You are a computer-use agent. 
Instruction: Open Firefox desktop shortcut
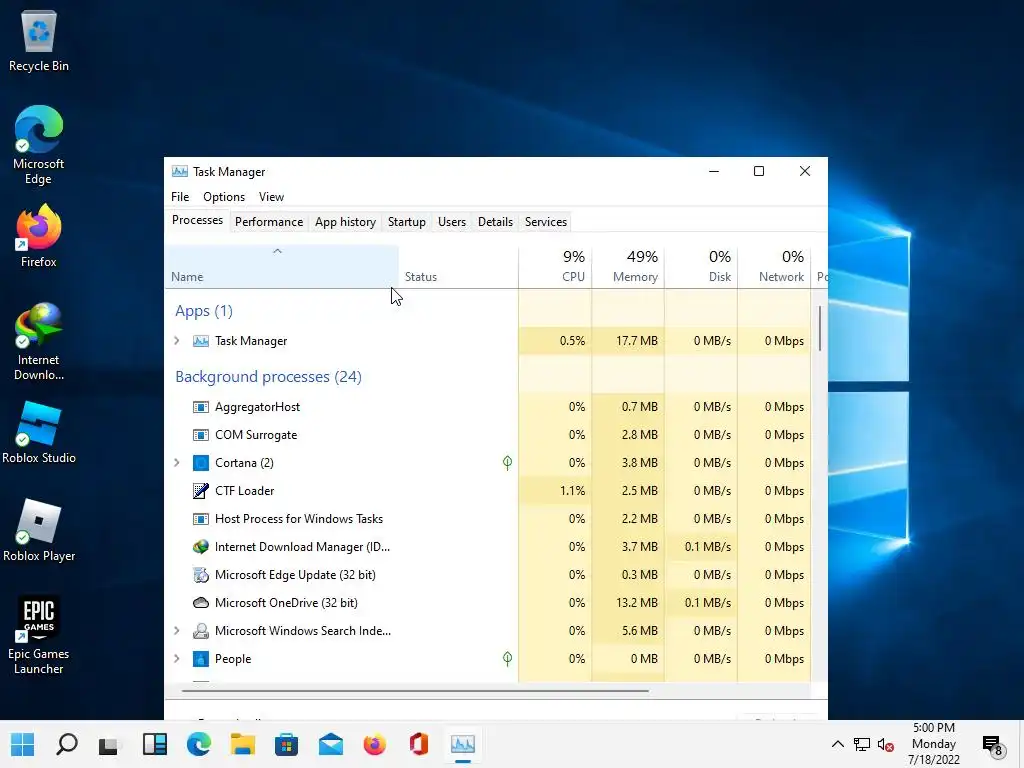[39, 235]
